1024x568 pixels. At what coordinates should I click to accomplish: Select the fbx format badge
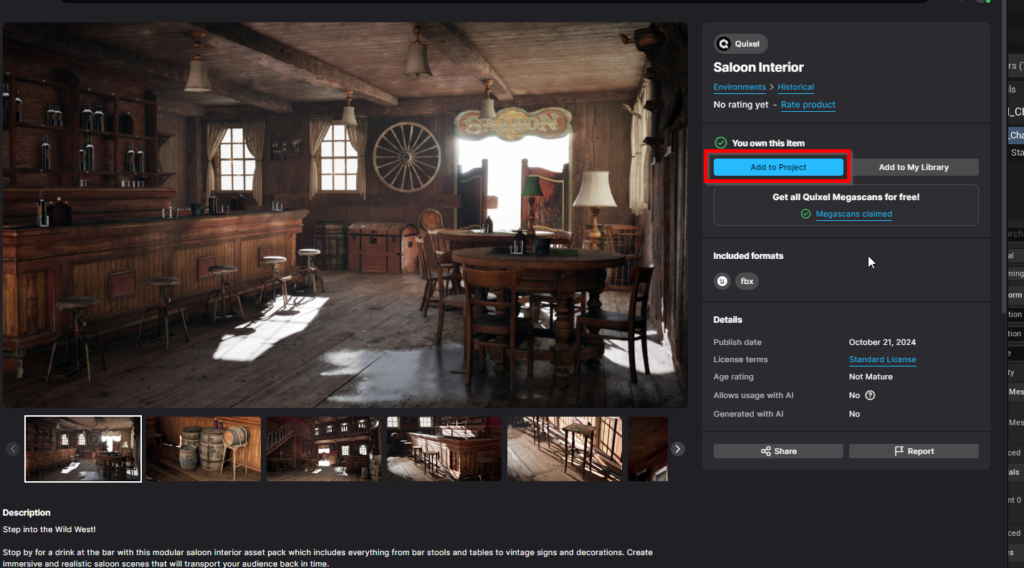click(747, 282)
